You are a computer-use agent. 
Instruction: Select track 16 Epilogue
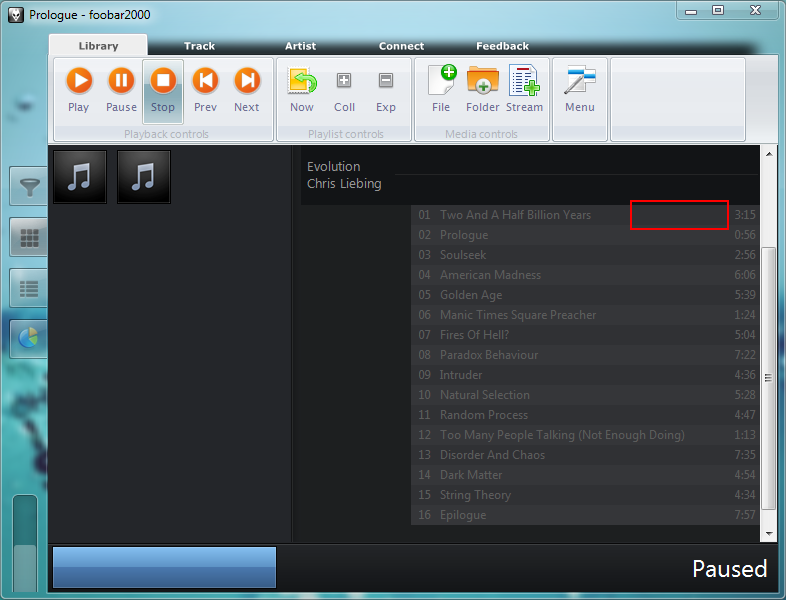(584, 515)
